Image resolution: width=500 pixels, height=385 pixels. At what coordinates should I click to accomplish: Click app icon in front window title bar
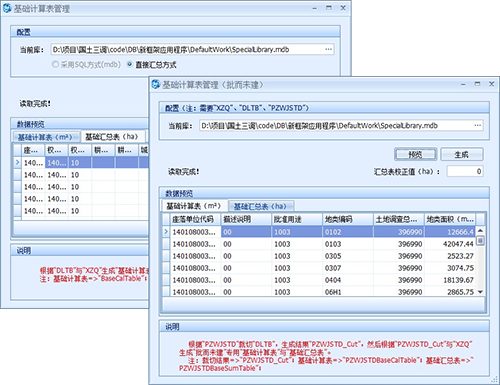(156, 85)
